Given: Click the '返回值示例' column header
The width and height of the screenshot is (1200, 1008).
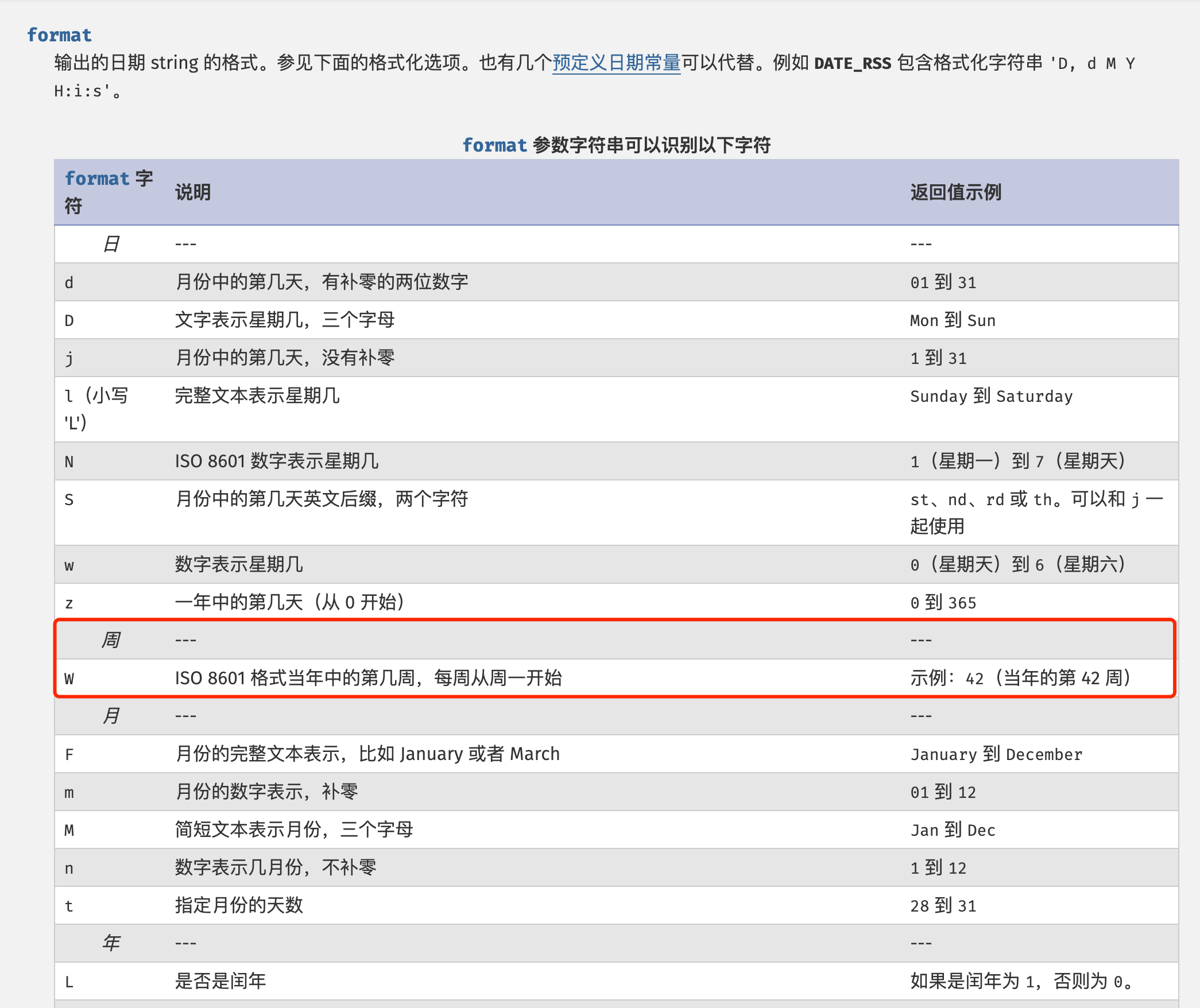Looking at the screenshot, I should 955,192.
